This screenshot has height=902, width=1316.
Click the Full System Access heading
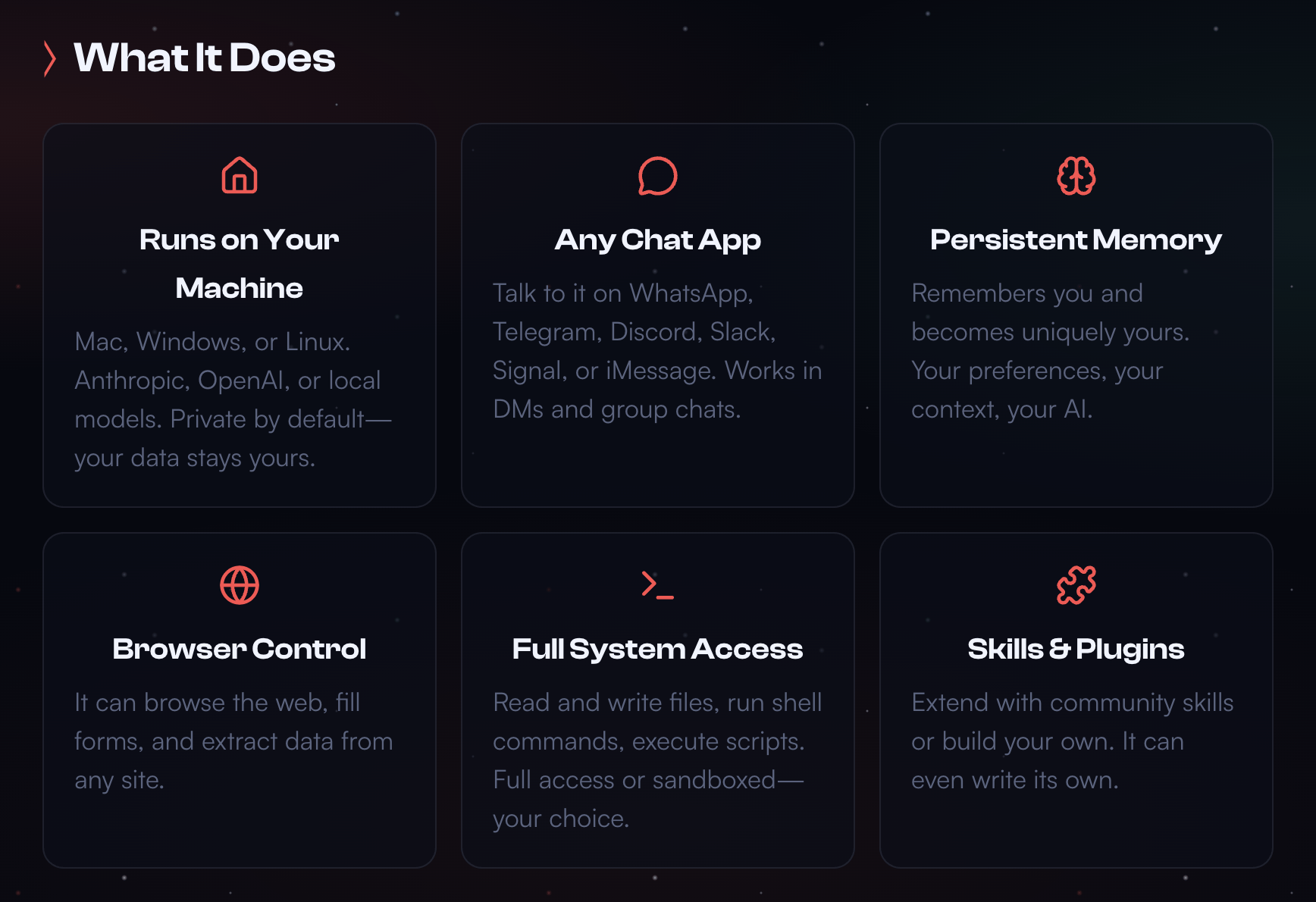coord(657,649)
